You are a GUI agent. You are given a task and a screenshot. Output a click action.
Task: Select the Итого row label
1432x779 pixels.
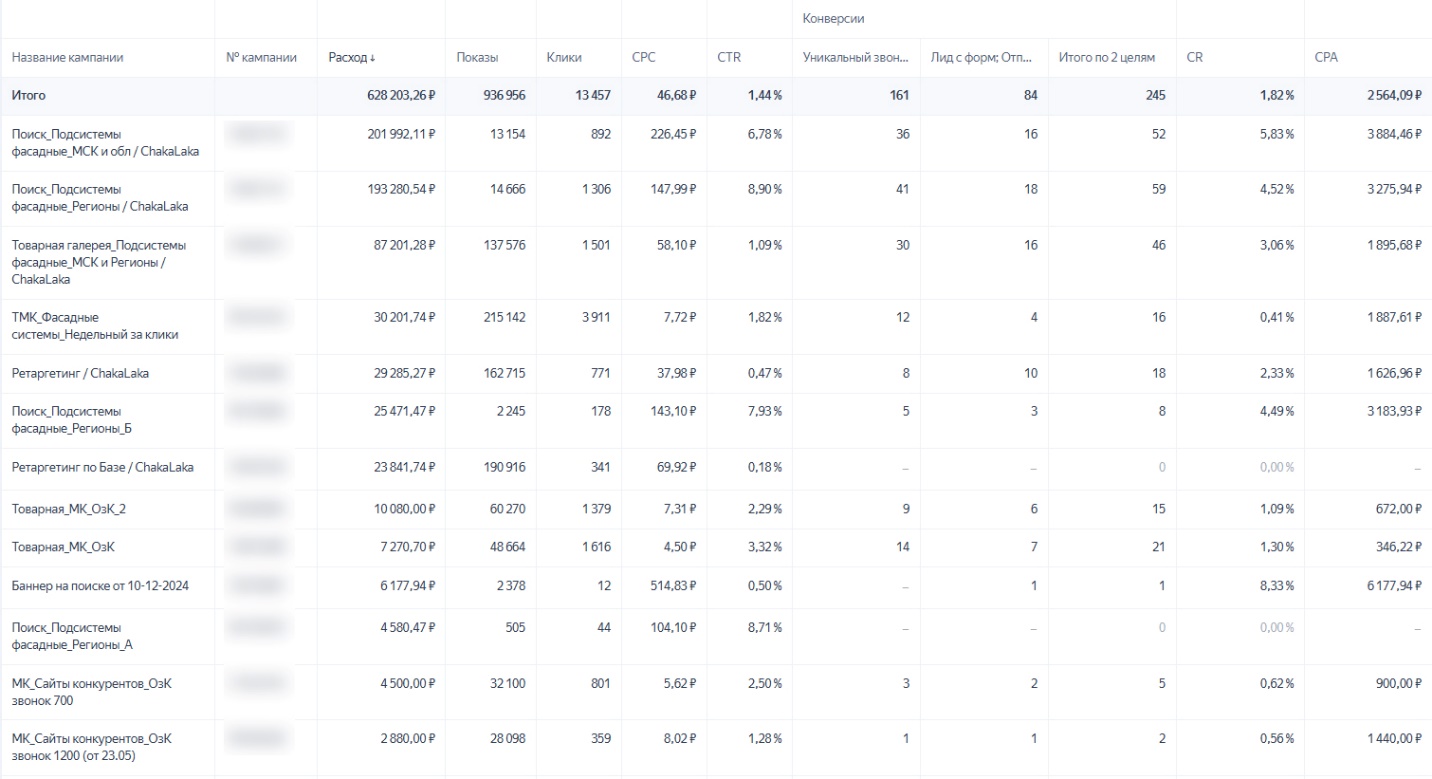click(x=29, y=95)
